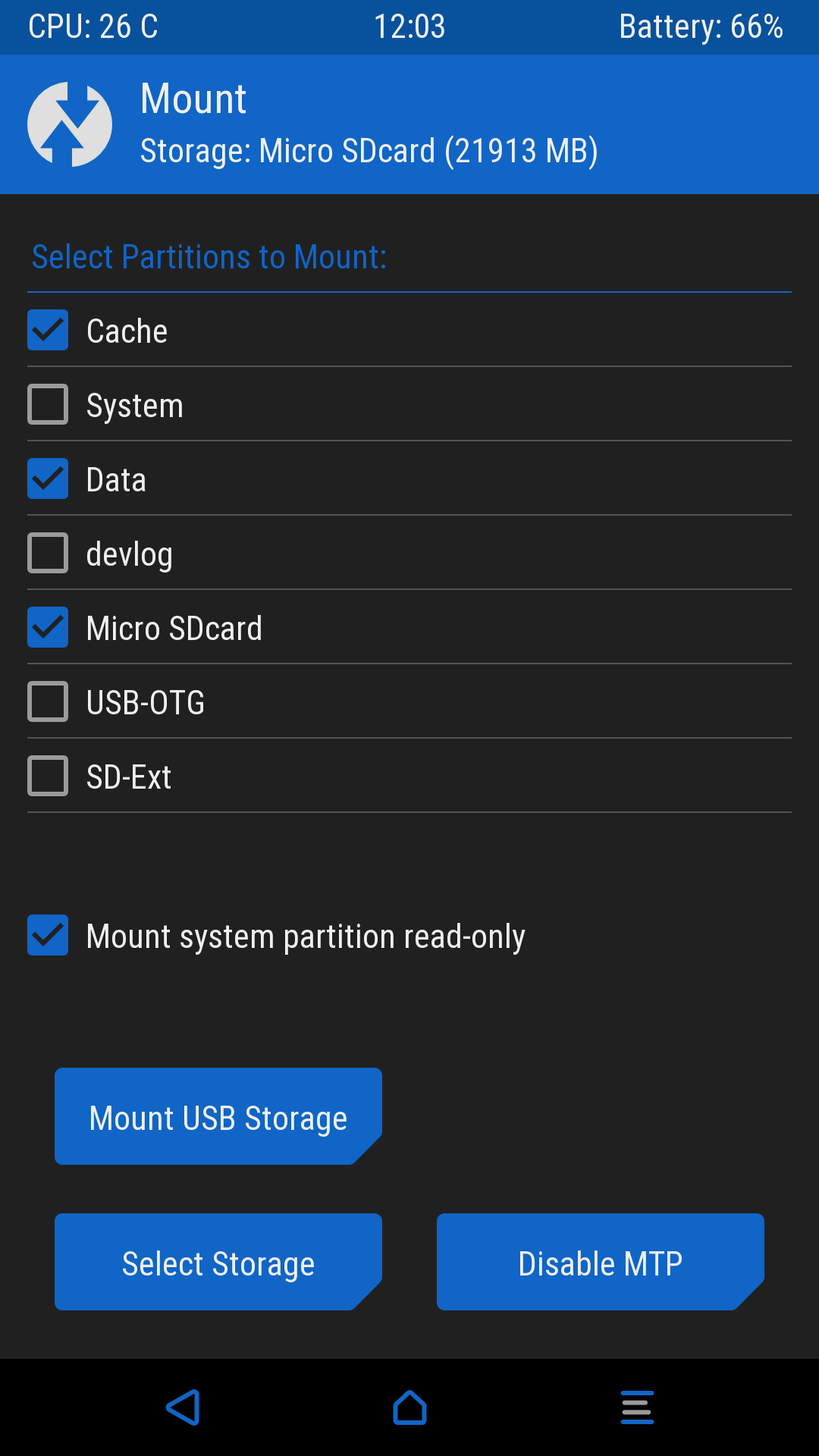Open the log menu icon
The width and height of the screenshot is (819, 1456).
637,1407
